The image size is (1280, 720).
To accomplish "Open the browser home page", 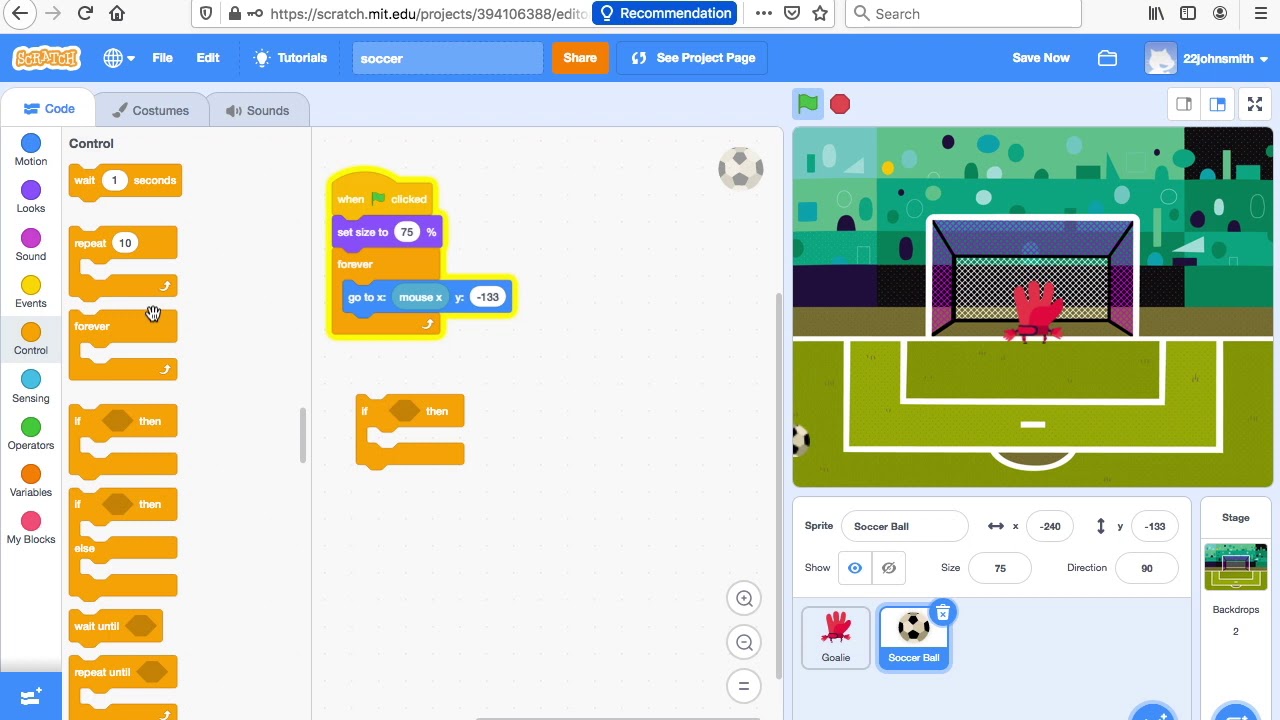I will point(117,14).
